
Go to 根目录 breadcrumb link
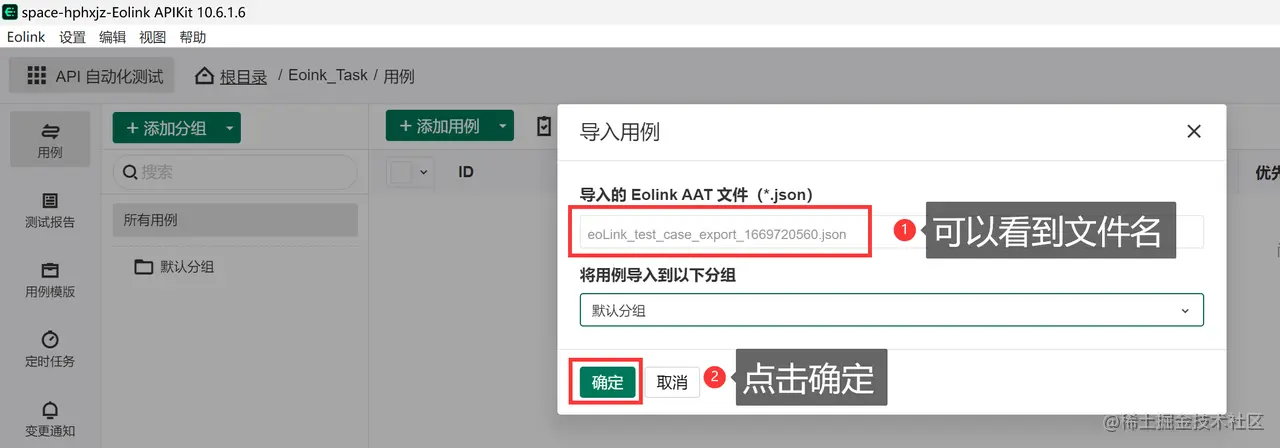pyautogui.click(x=243, y=76)
